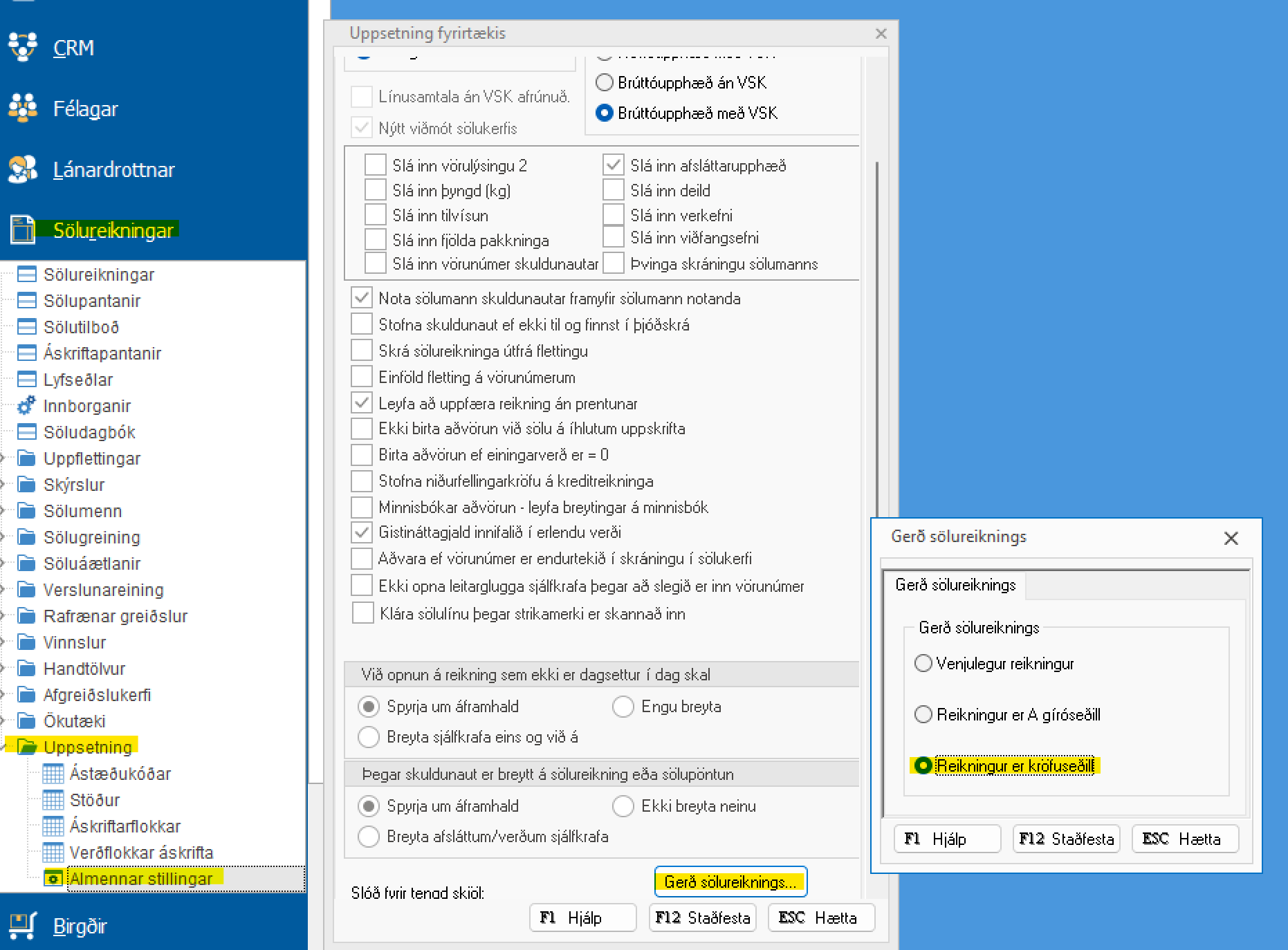This screenshot has width=1288, height=950.
Task: Select the Sölureikningar module icon
Action: (23, 230)
